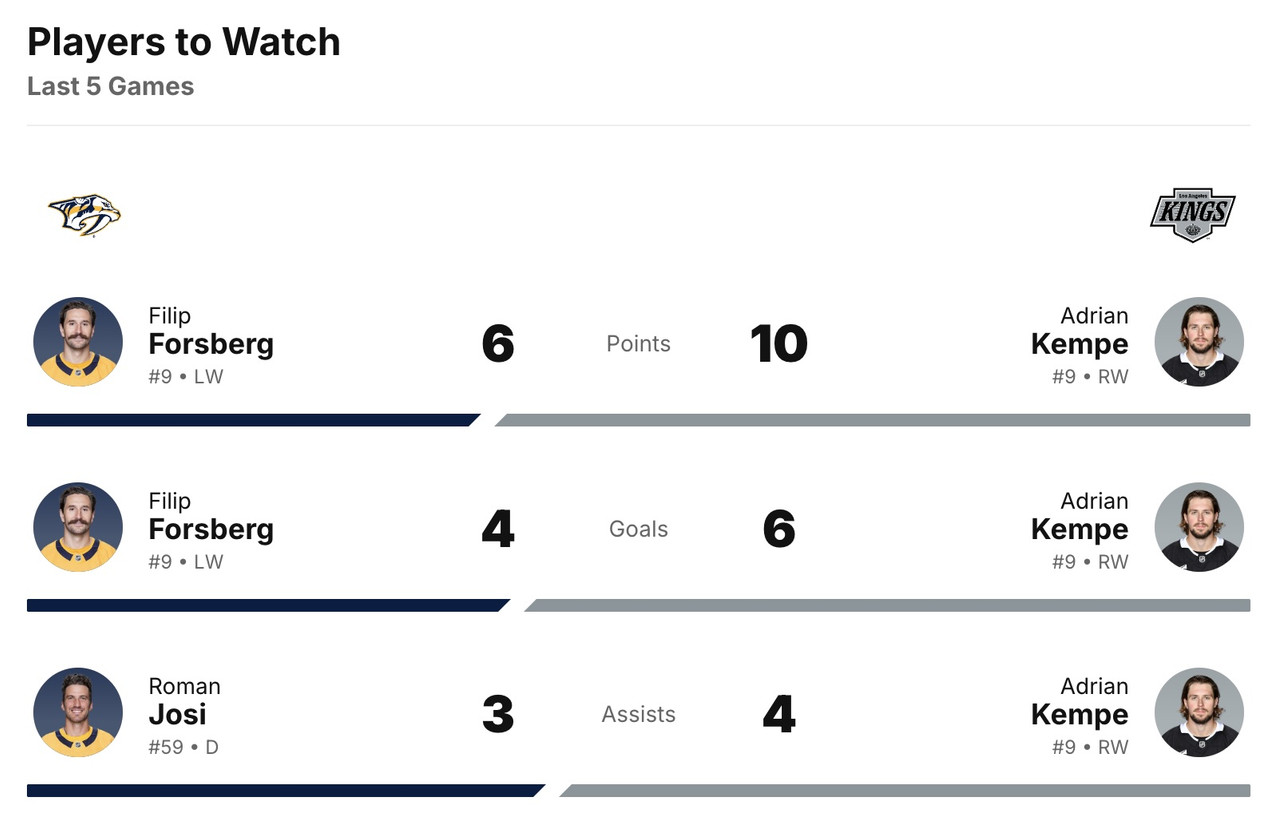Click Filip Forsberg's name in the Goals row
The width and height of the screenshot is (1279, 821).
click(211, 517)
